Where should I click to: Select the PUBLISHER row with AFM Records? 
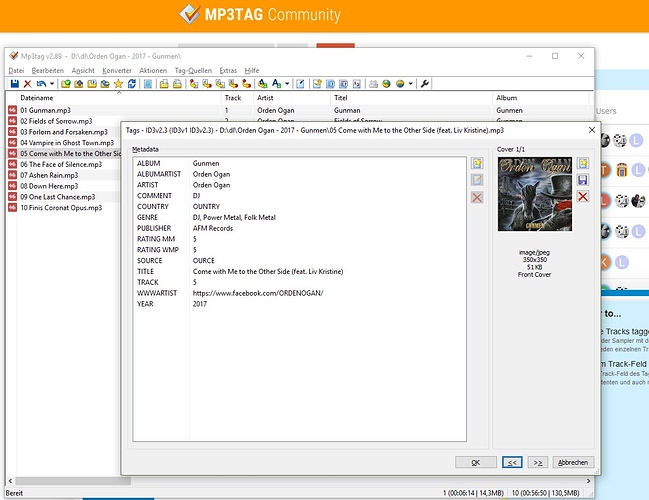tap(299, 228)
